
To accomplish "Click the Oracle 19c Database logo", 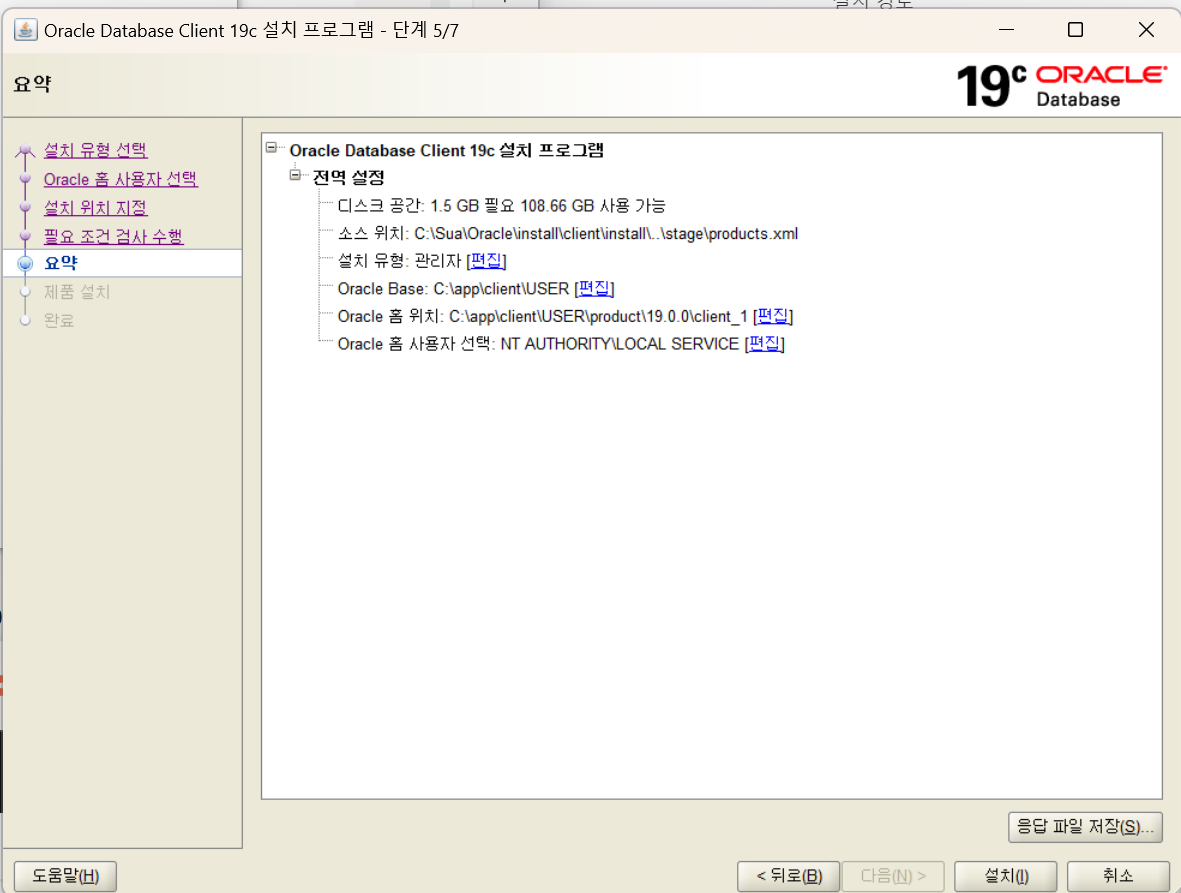I will (1060, 85).
